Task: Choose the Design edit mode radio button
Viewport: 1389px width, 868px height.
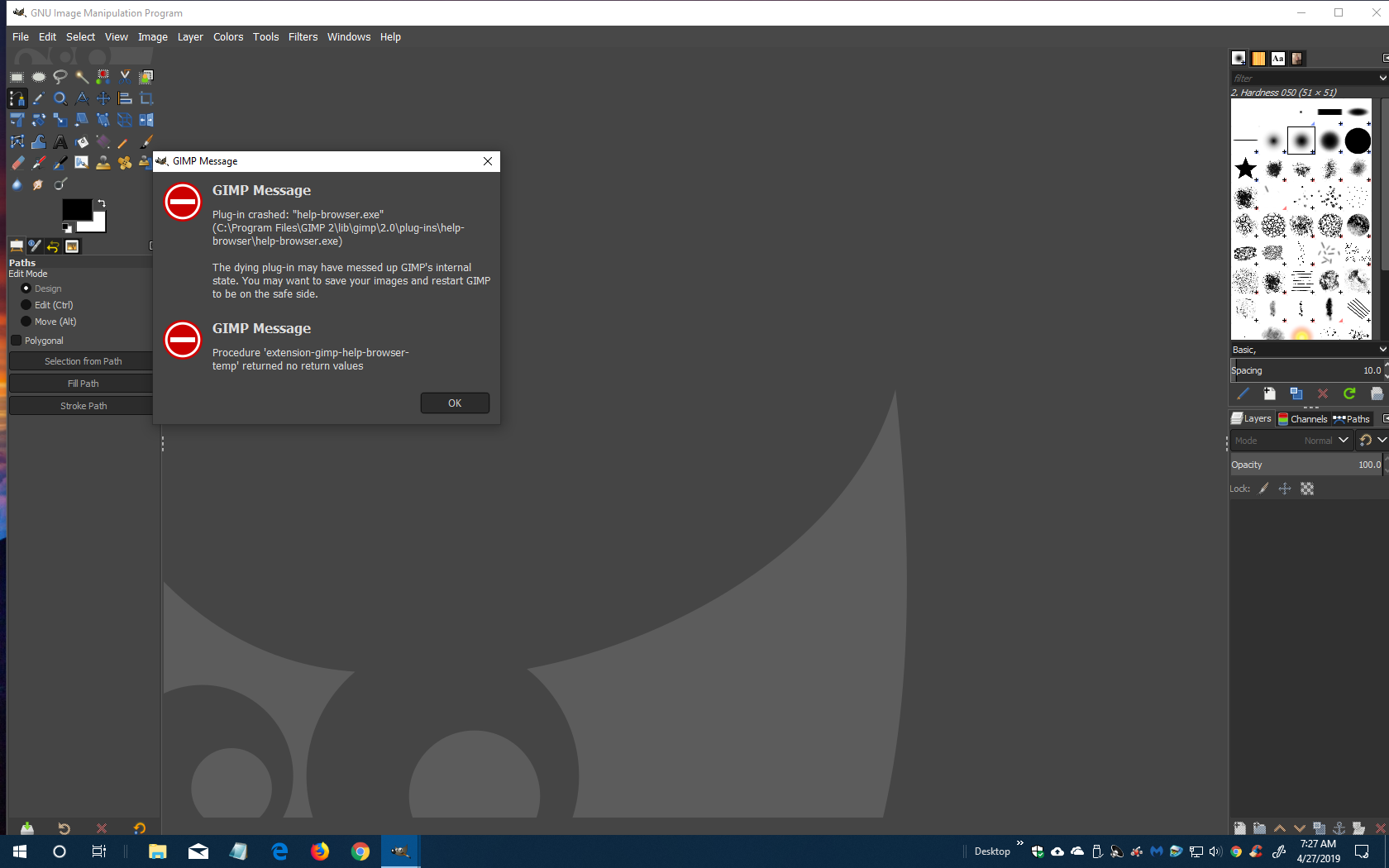Action: pos(26,289)
